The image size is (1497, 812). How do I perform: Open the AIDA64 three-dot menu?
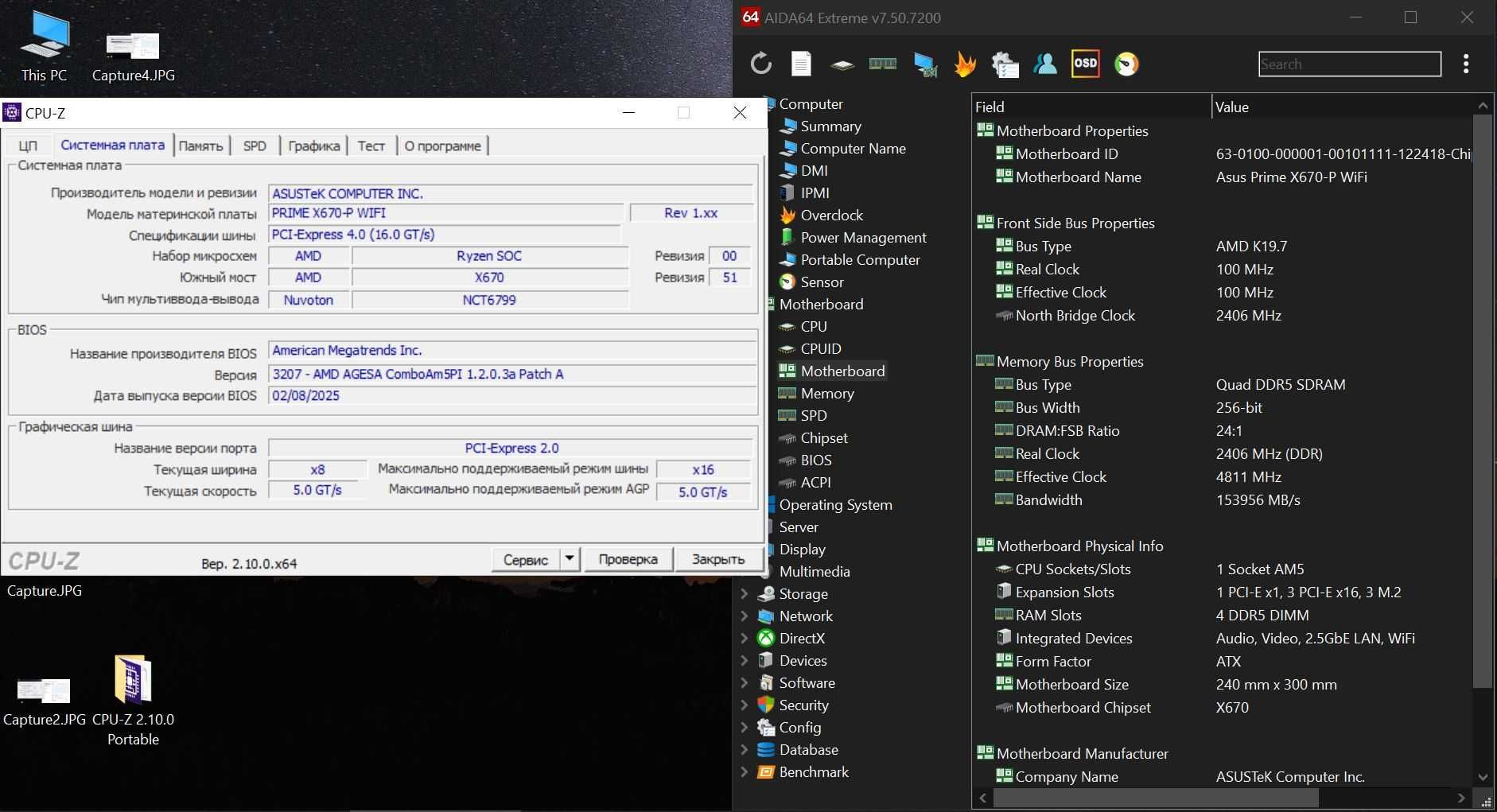point(1466,64)
